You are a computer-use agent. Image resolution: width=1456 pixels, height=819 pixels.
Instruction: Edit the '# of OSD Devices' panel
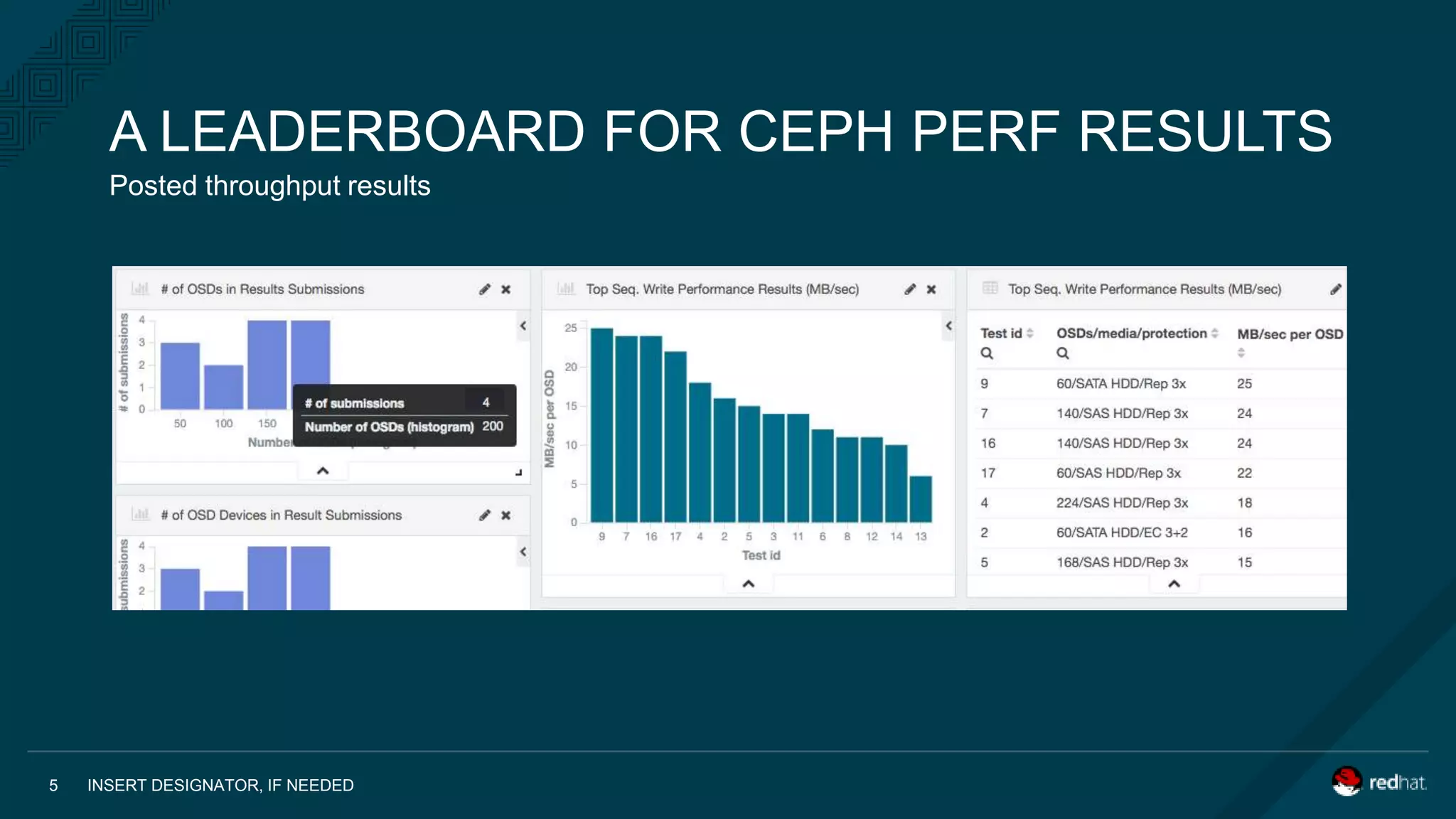tap(484, 515)
